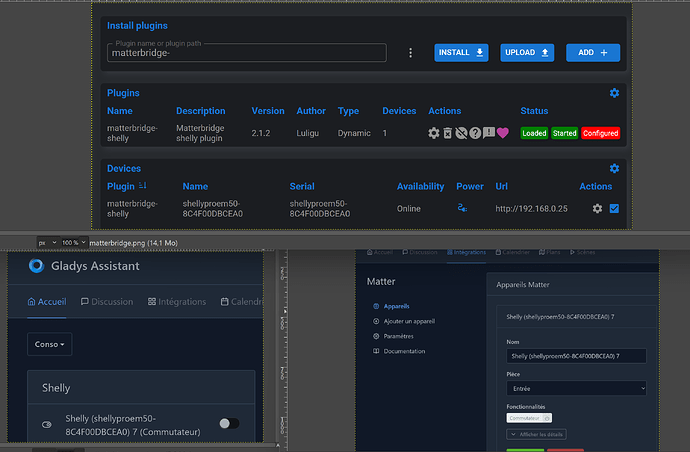Click the shellyproem50 device row gear icon
Image resolution: width=690 pixels, height=452 pixels.
pyautogui.click(x=597, y=208)
